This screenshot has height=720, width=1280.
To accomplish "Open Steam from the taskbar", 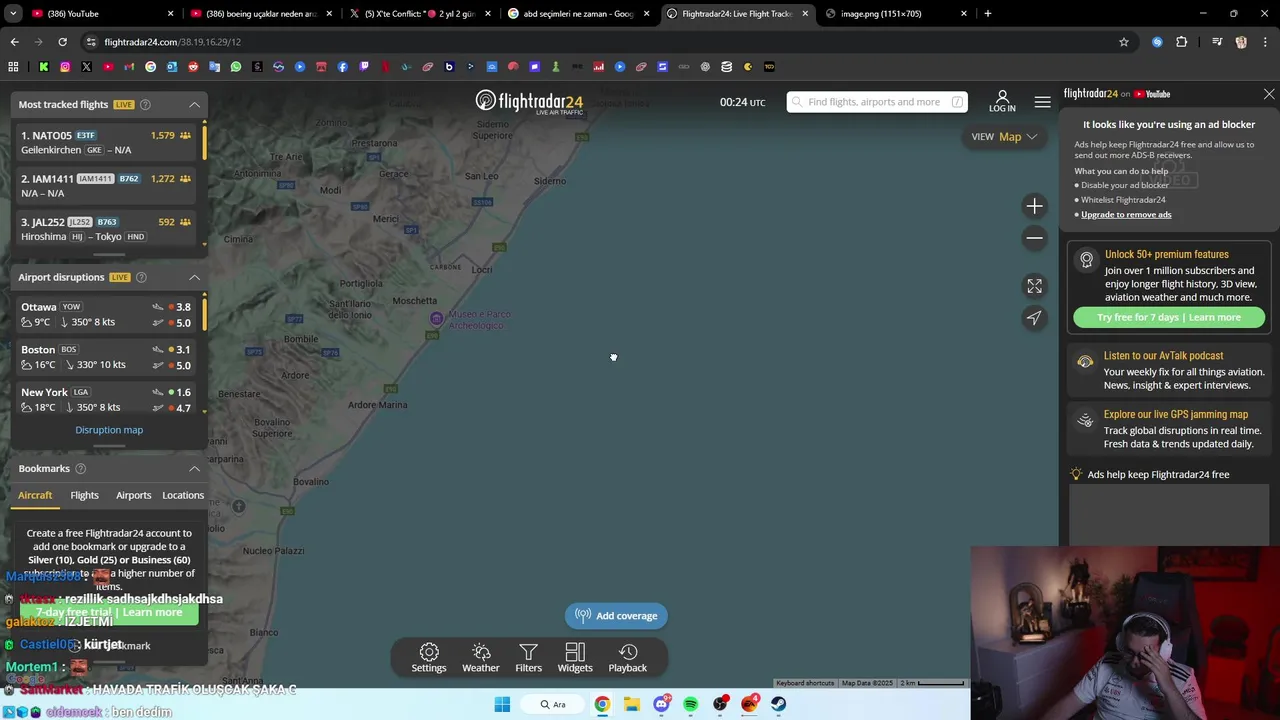I will (778, 704).
